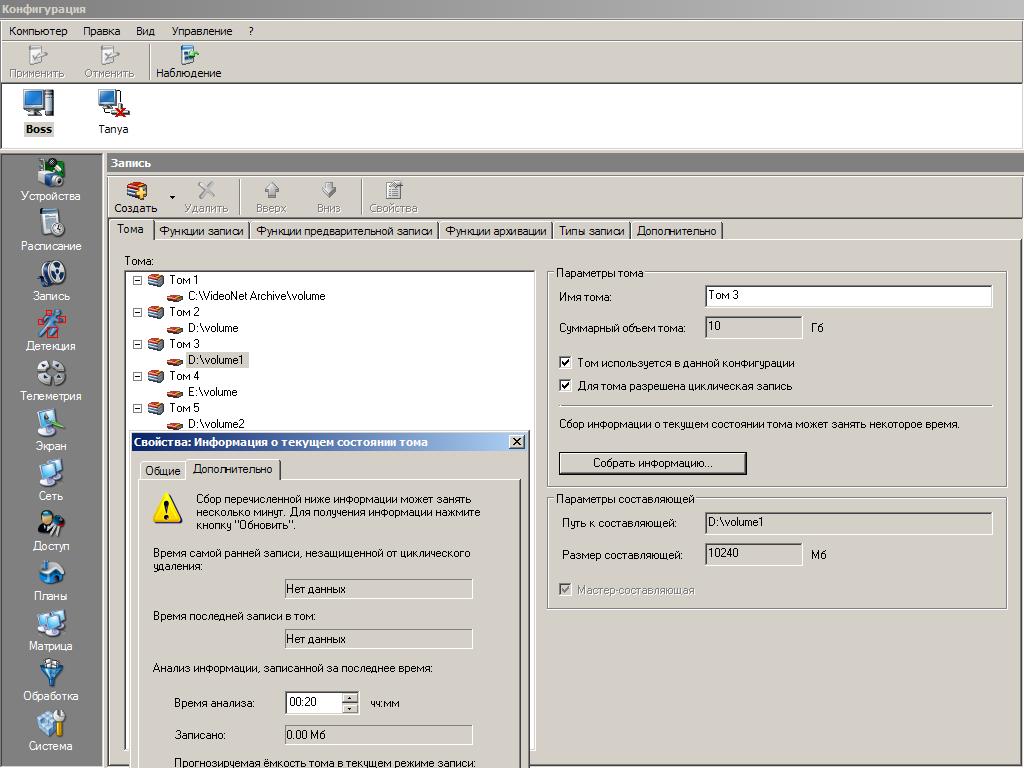Open the Экран section
The image size is (1024, 768).
coord(51,430)
